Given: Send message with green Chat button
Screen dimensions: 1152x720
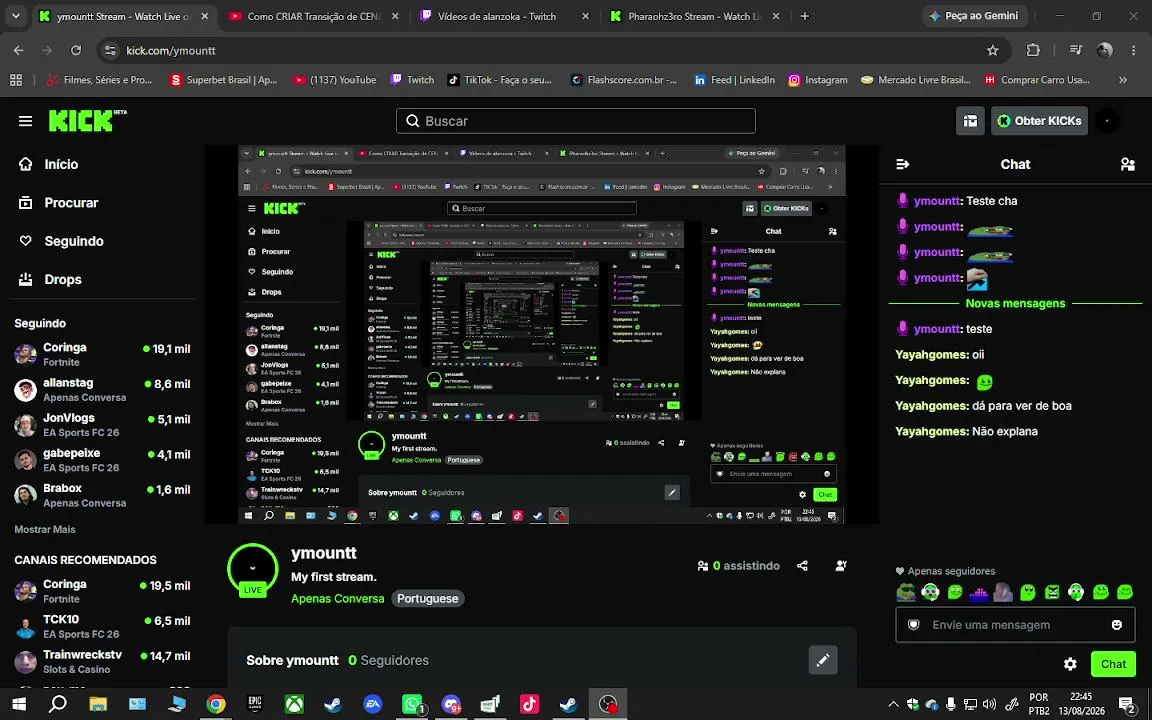Looking at the screenshot, I should (x=1113, y=664).
